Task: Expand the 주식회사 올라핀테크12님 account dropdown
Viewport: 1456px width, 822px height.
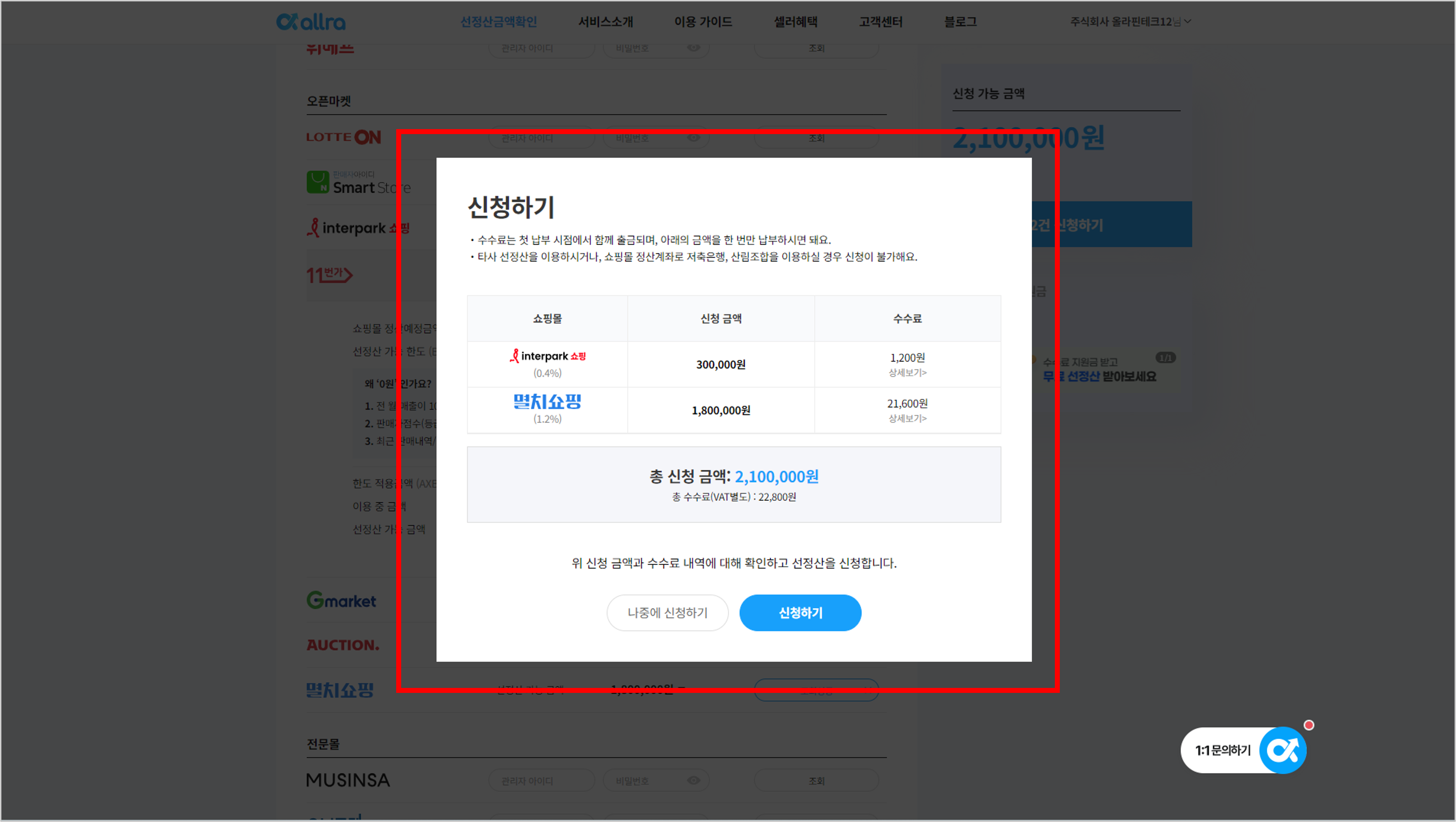Action: (x=1131, y=21)
